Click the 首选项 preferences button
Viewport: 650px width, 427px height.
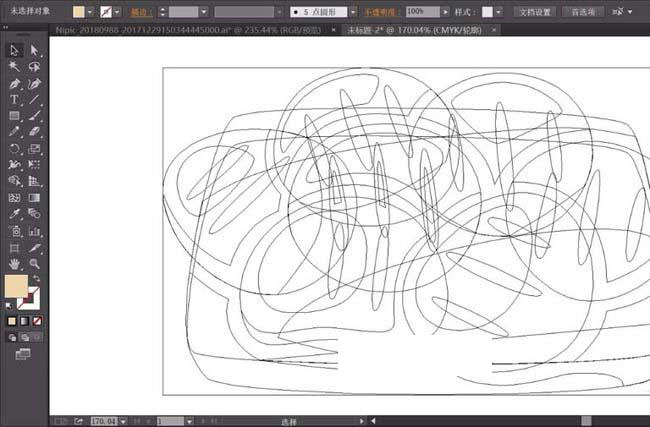[583, 12]
